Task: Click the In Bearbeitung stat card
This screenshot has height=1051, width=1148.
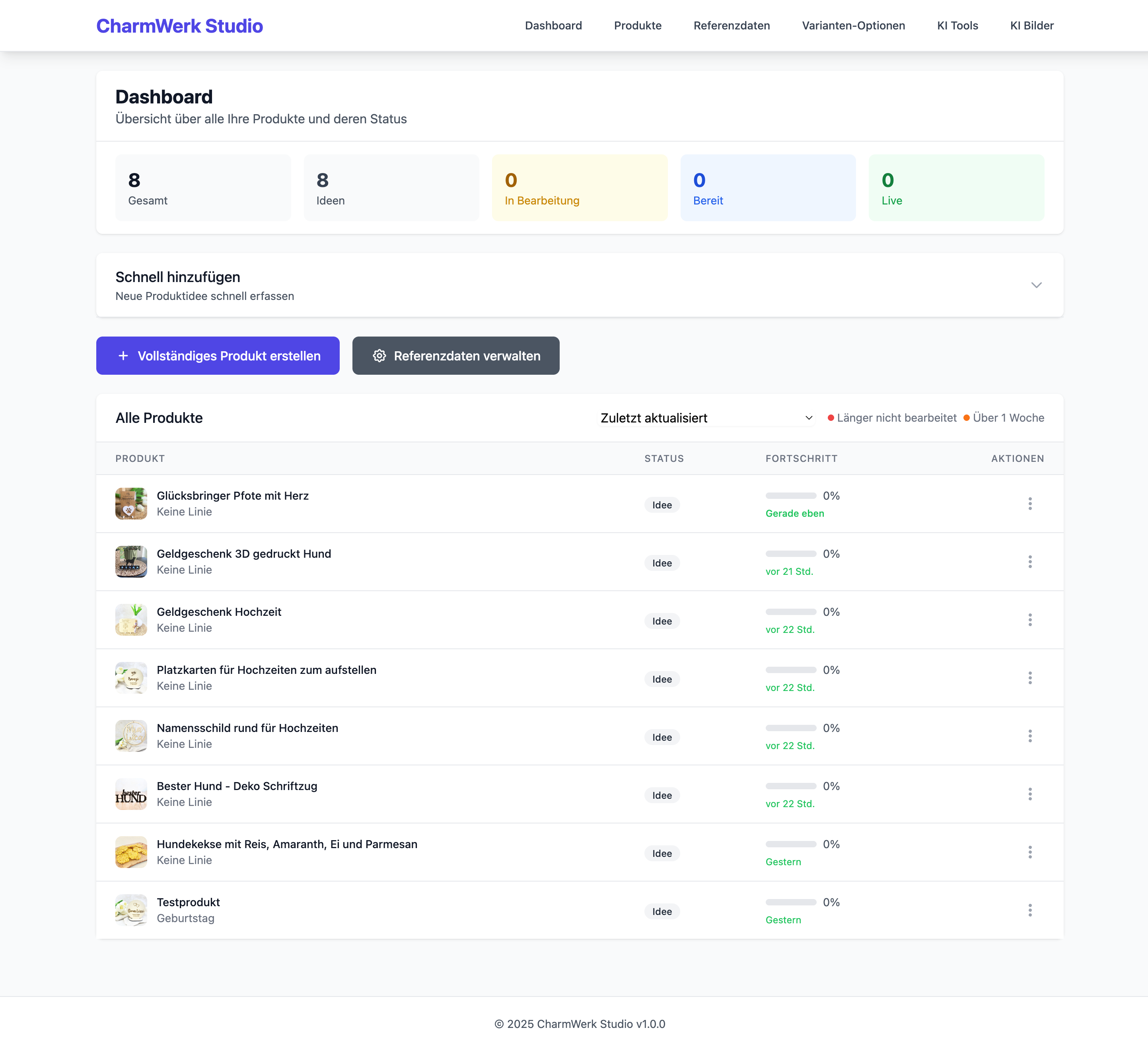Action: tap(580, 188)
